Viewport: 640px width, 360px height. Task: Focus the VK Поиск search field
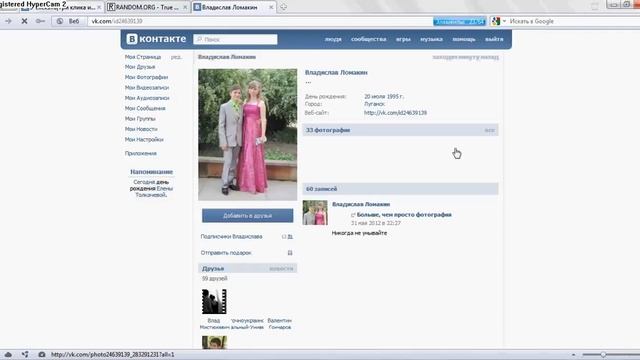pos(236,39)
